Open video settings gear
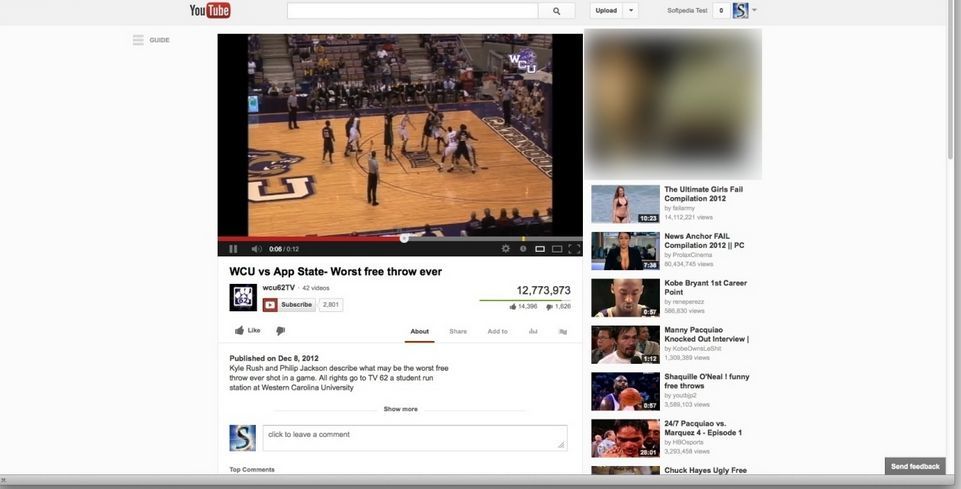The width and height of the screenshot is (961, 489). [506, 249]
